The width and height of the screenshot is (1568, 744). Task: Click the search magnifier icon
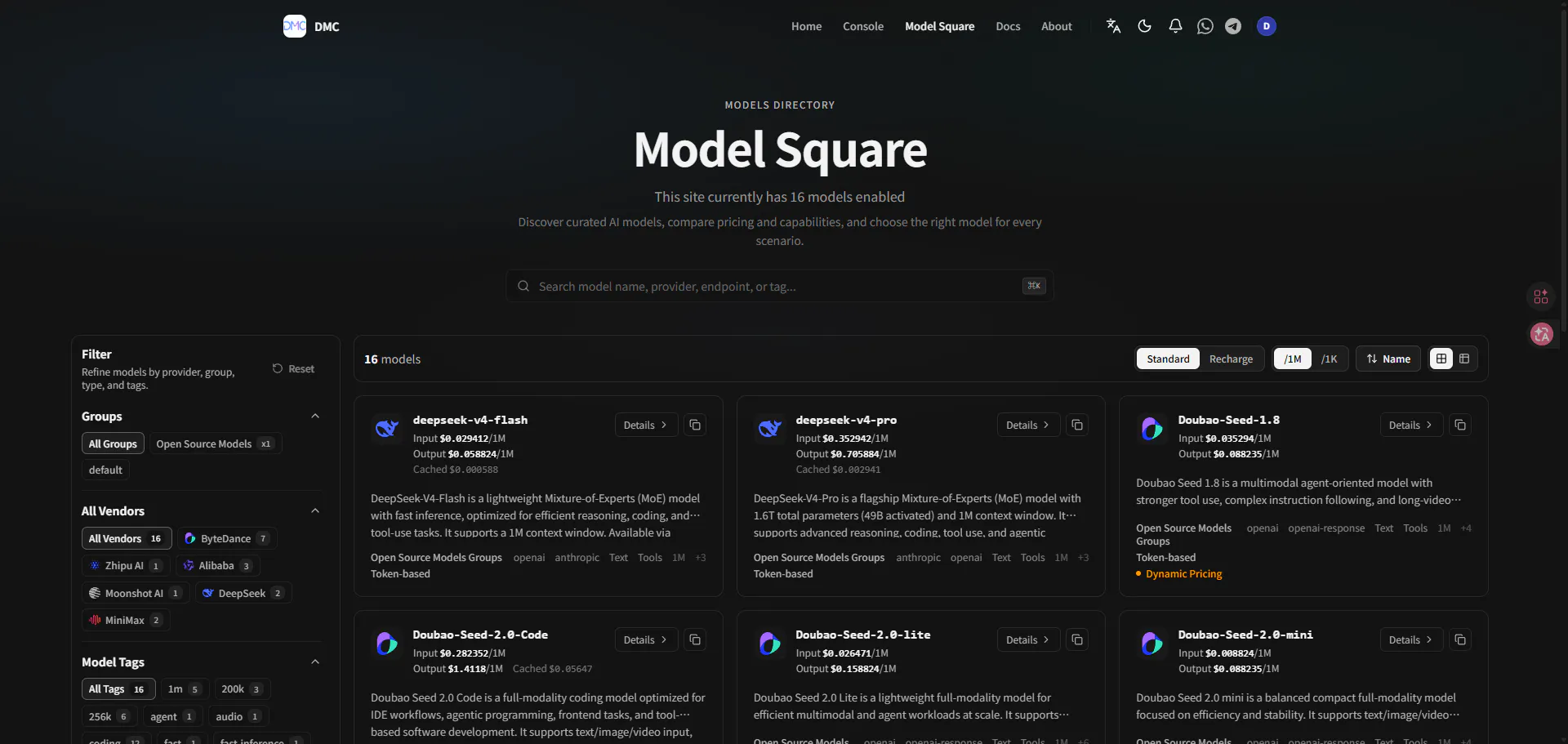click(x=523, y=286)
